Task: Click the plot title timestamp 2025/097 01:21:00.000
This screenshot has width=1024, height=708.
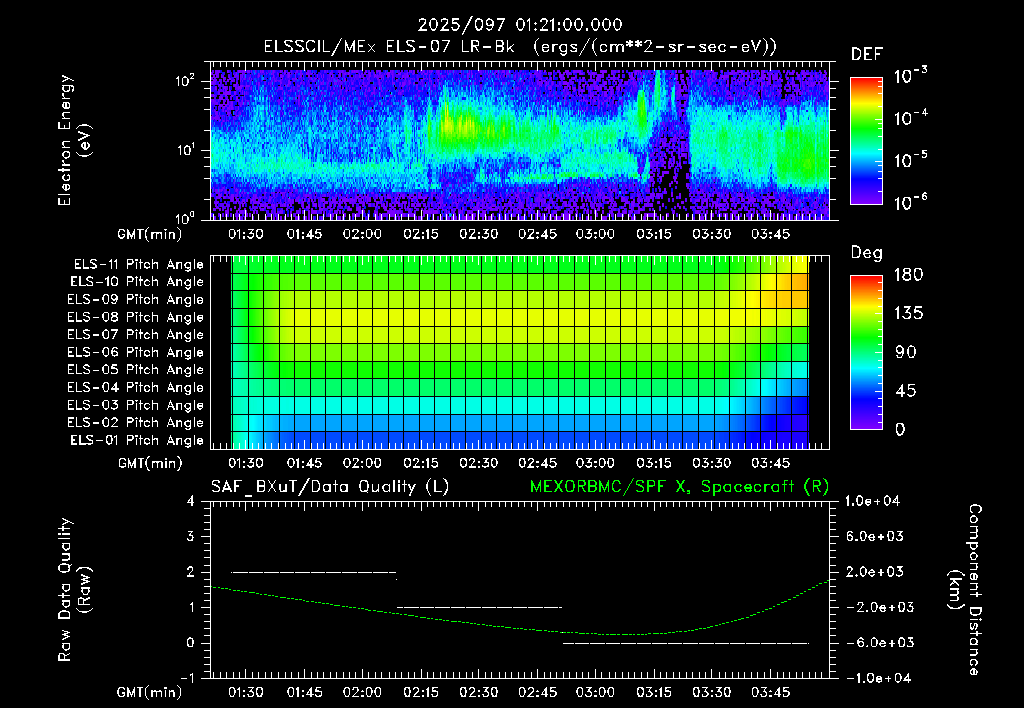Action: tap(520, 25)
